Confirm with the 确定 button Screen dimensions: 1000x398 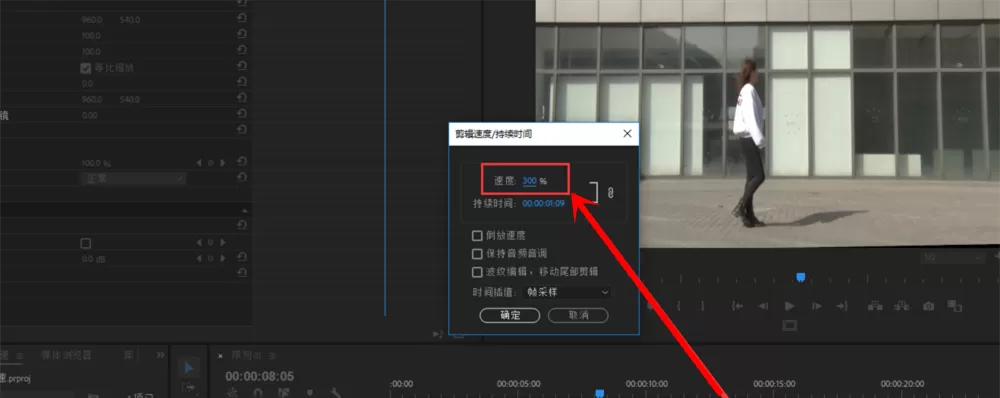point(510,315)
